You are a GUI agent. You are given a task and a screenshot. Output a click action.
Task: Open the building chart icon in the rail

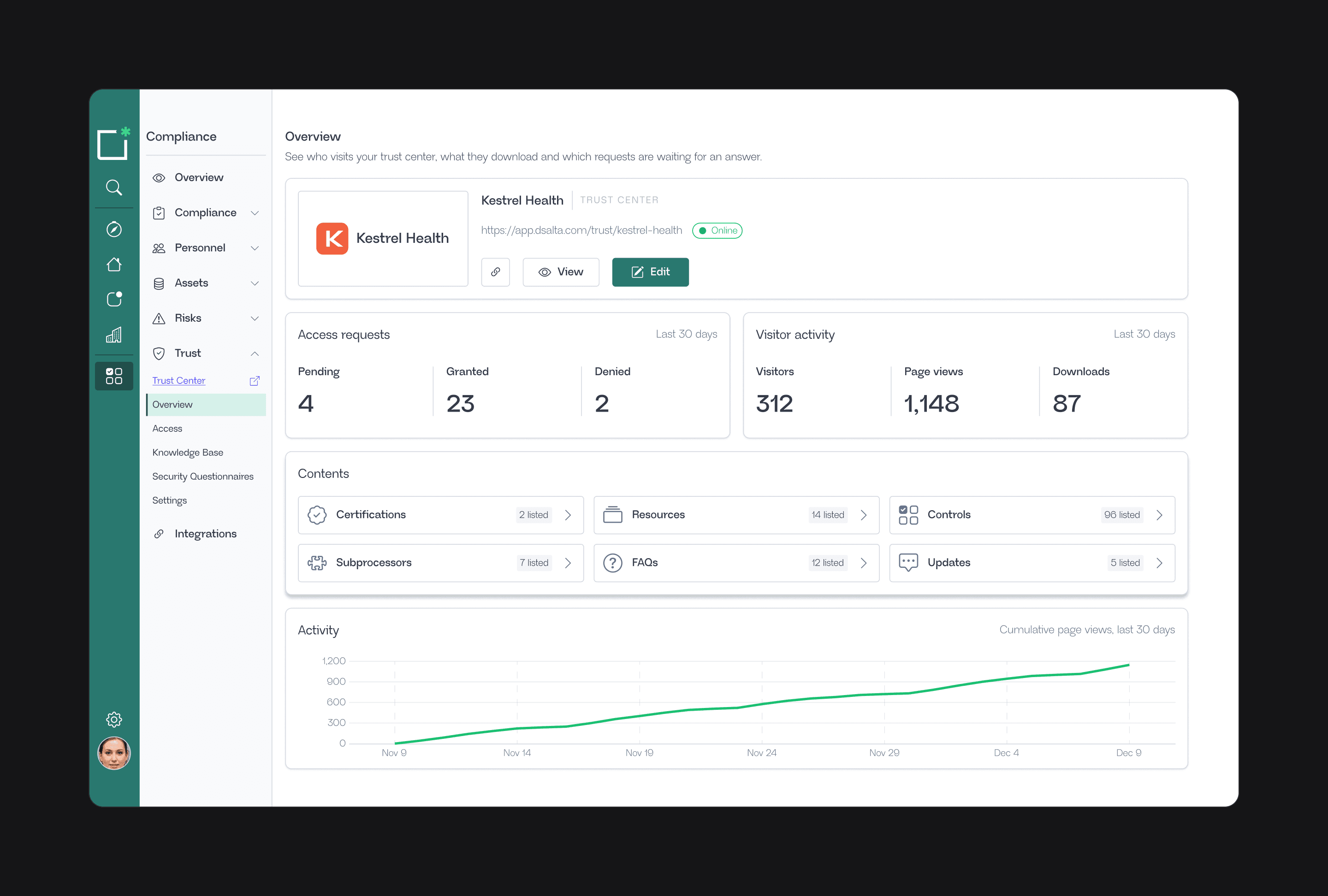click(114, 335)
